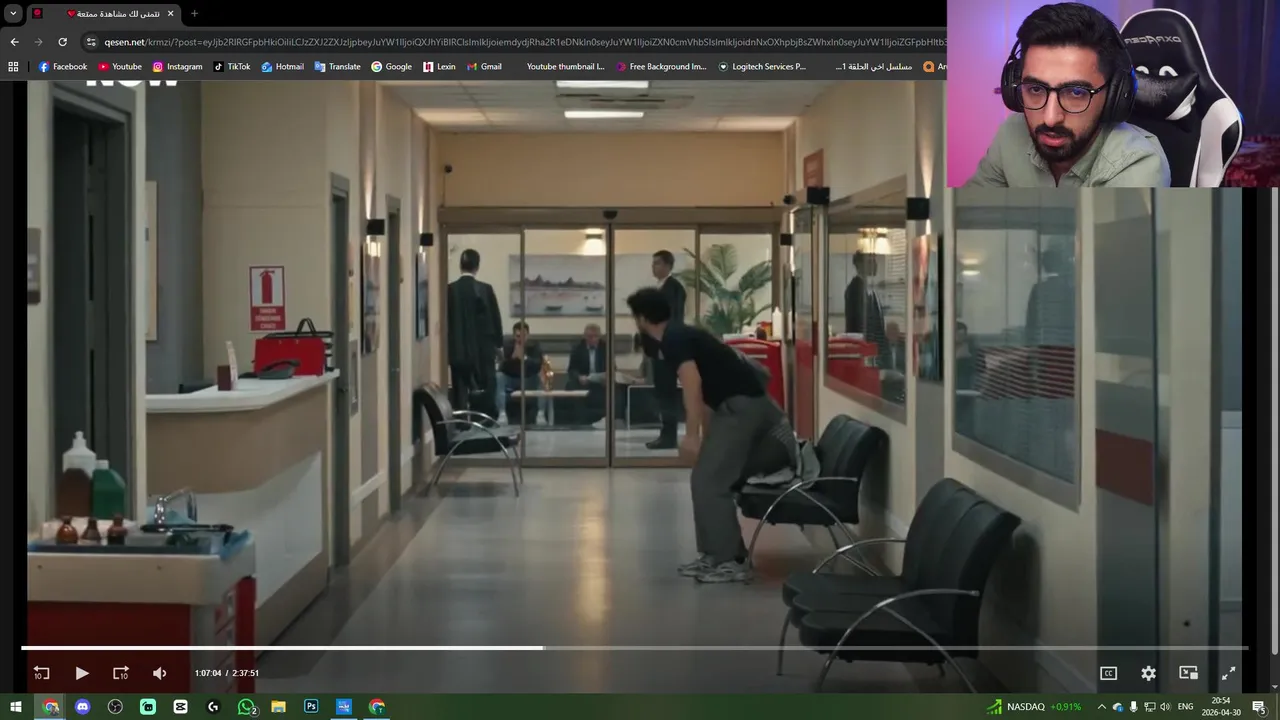Viewport: 1280px width, 720px height.
Task: Toggle closed captions with the CC button
Action: (1108, 673)
